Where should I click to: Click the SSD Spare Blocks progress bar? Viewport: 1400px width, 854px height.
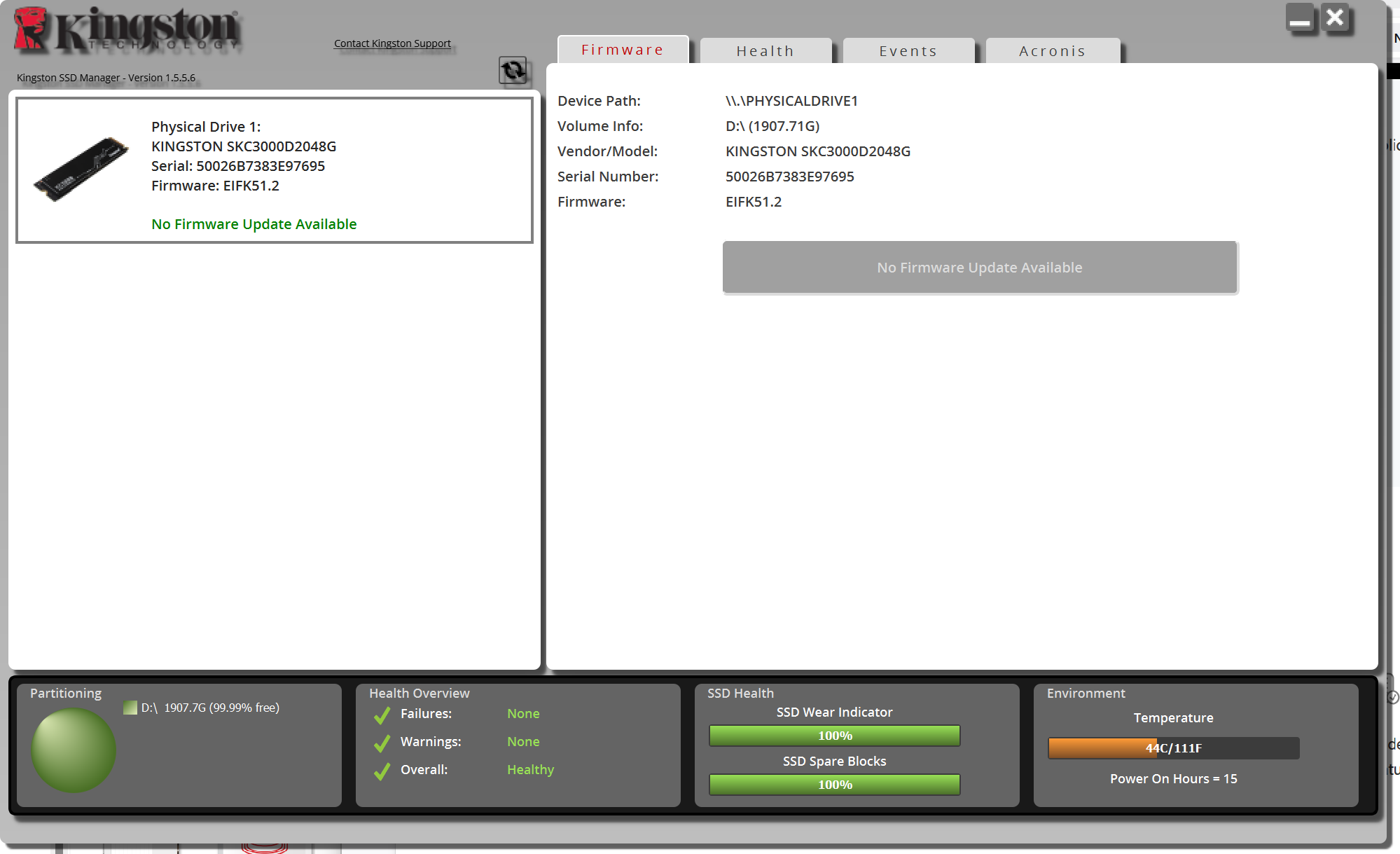(834, 785)
